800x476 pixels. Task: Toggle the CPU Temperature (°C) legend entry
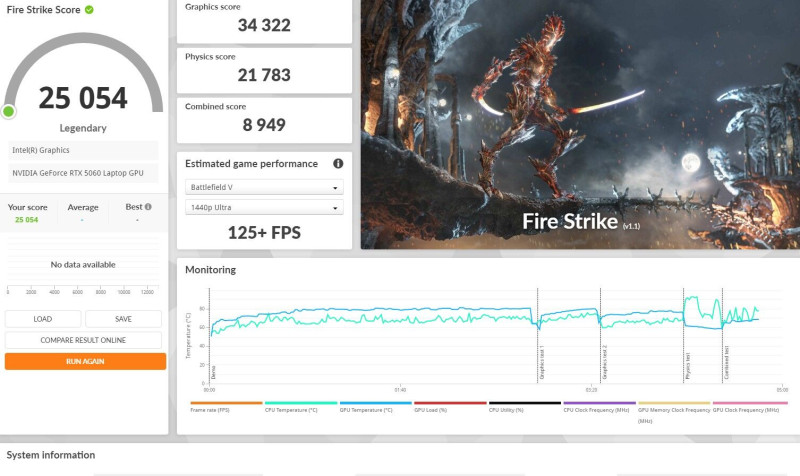(x=301, y=407)
